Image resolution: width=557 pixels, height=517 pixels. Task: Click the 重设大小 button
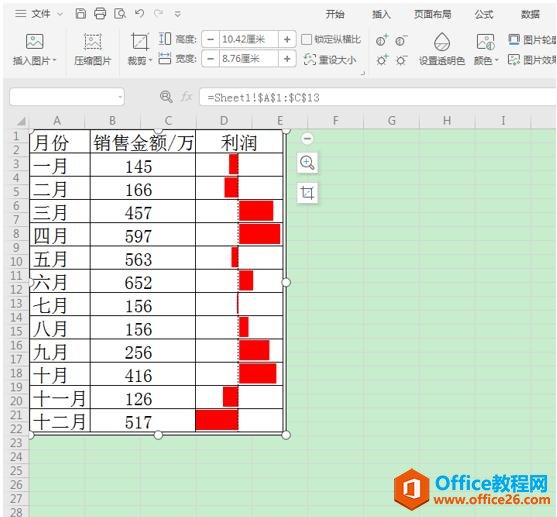pyautogui.click(x=330, y=59)
